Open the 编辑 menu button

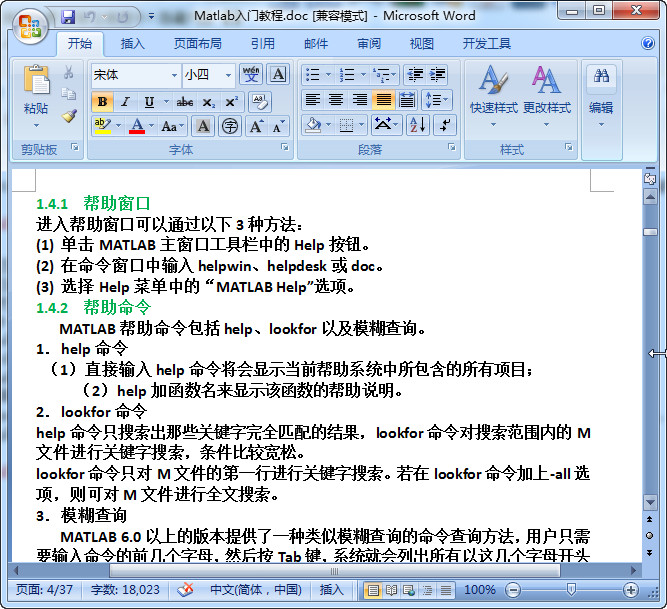click(x=601, y=96)
